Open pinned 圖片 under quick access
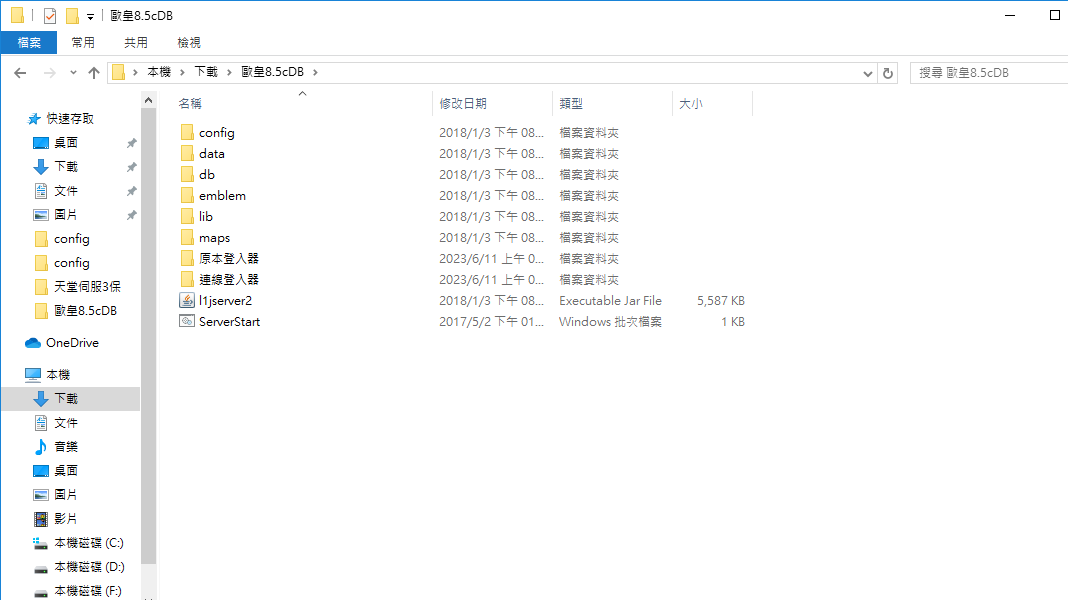The image size is (1068, 600). click(65, 215)
